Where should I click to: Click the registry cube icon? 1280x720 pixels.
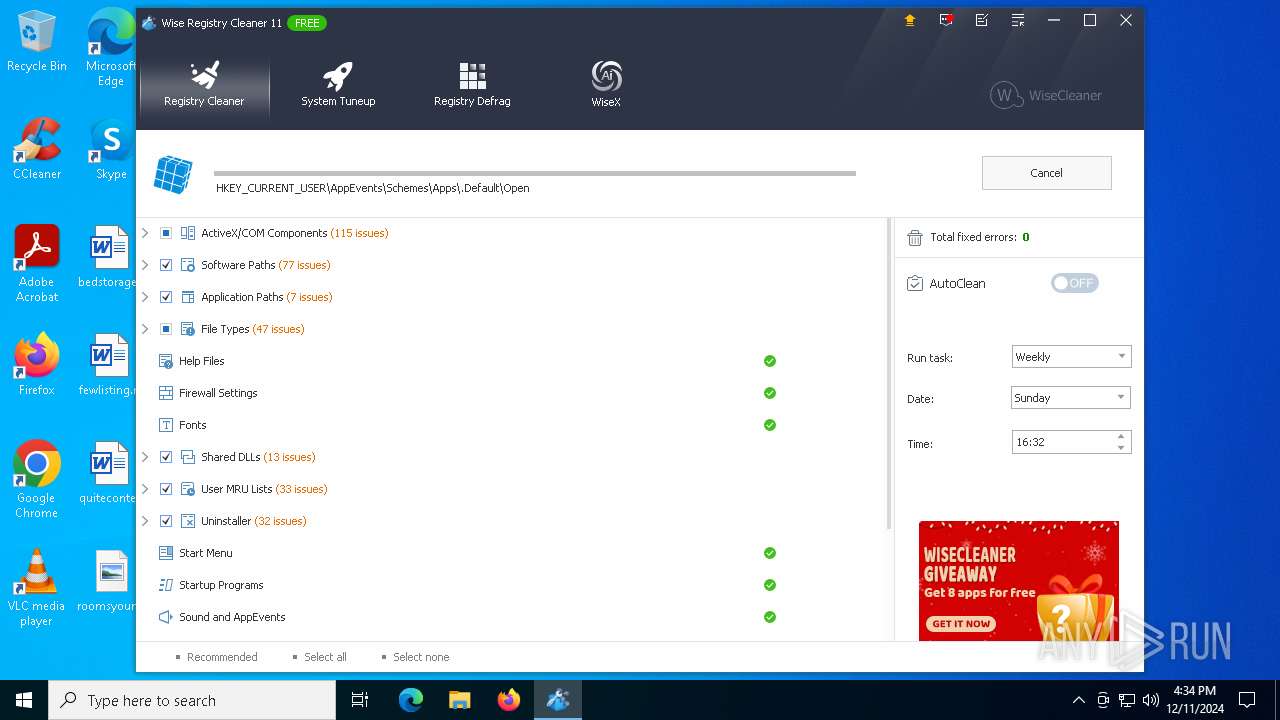(172, 174)
